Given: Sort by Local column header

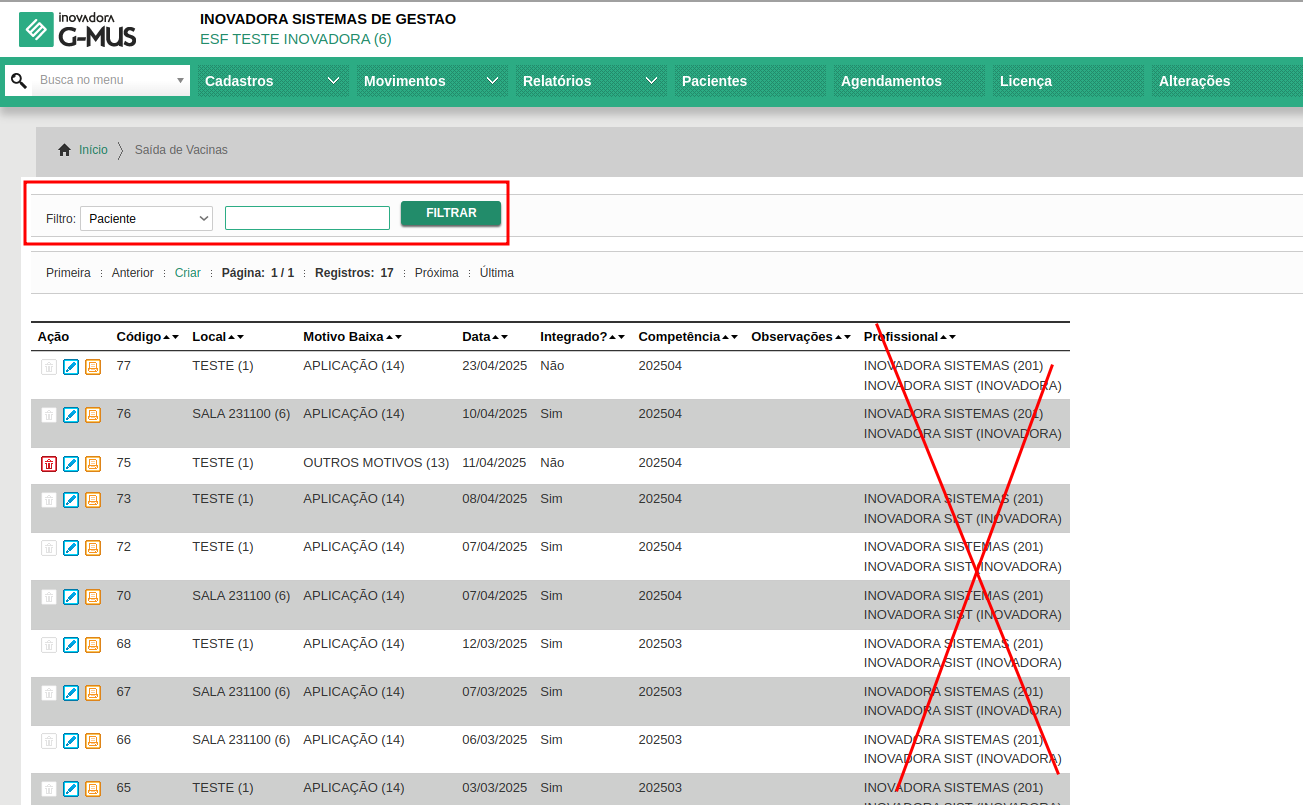Looking at the screenshot, I should 209,337.
